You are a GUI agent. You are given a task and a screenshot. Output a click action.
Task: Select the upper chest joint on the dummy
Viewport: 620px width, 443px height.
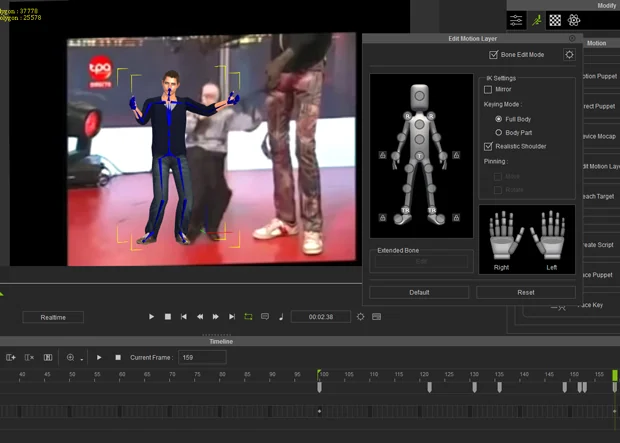coord(420,124)
